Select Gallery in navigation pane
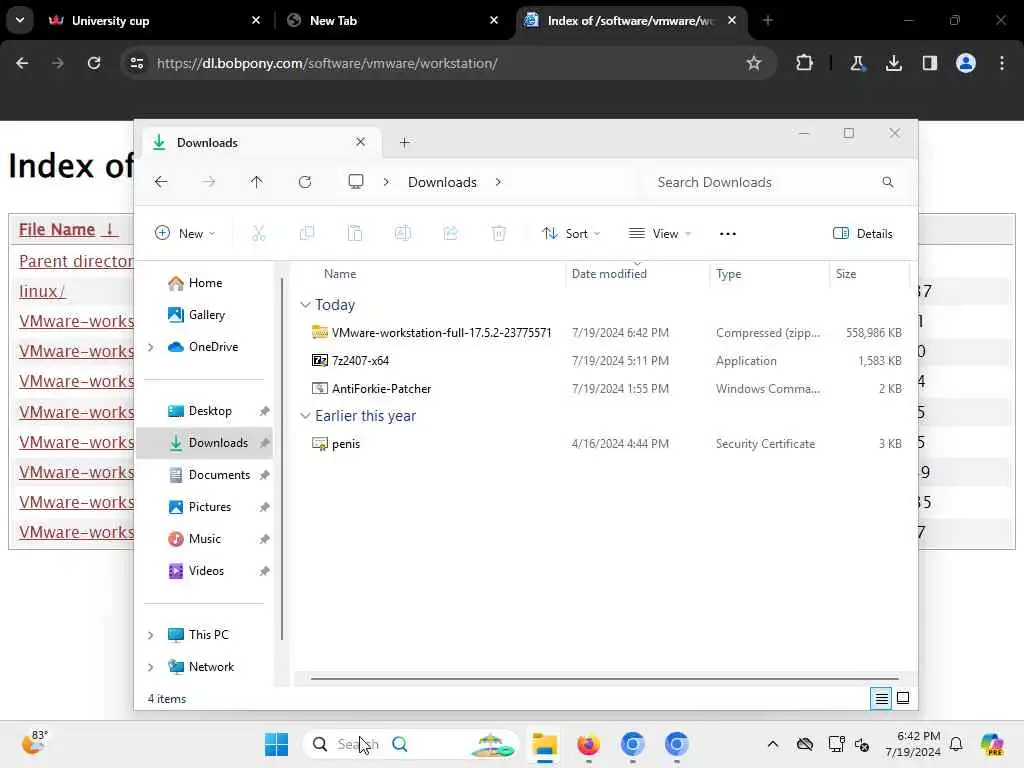This screenshot has height=768, width=1024. coord(206,315)
